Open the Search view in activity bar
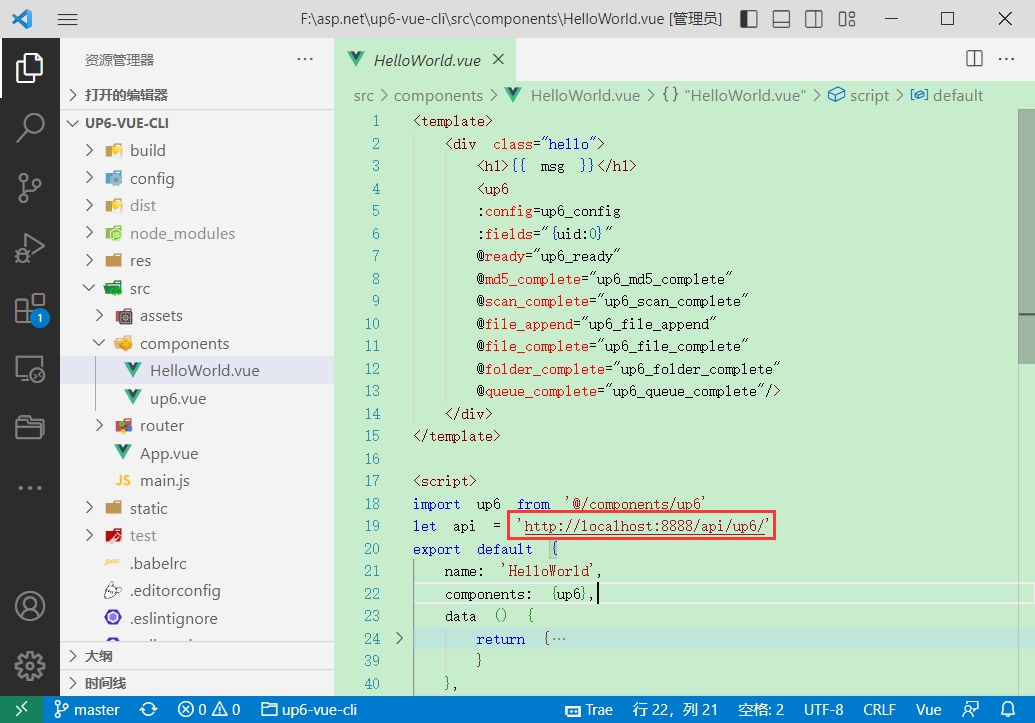Viewport: 1035px width, 723px height. click(30, 127)
